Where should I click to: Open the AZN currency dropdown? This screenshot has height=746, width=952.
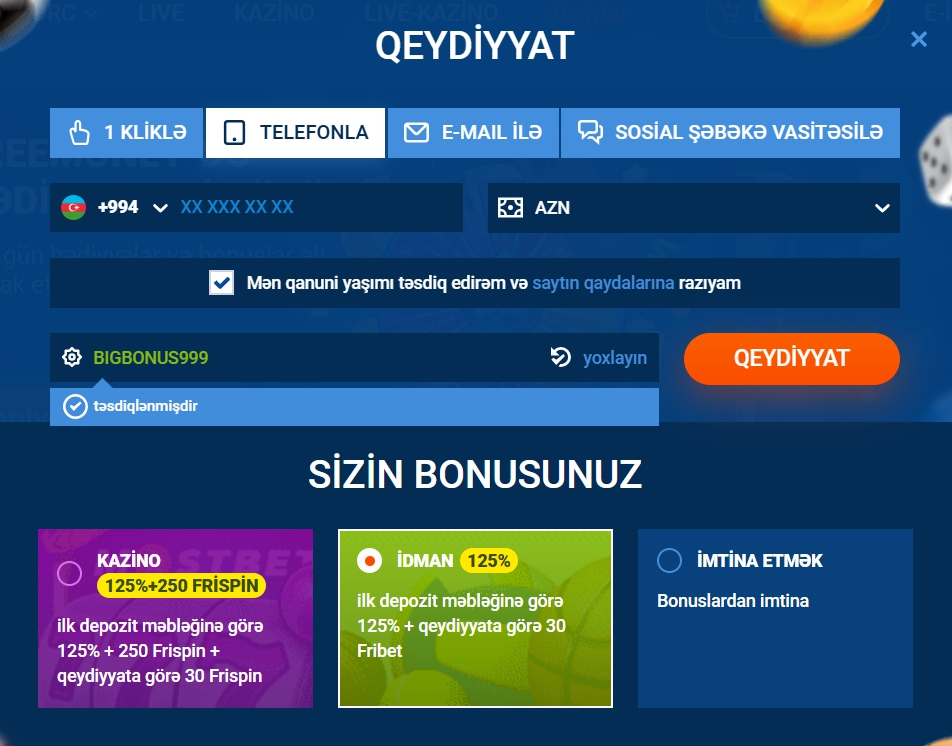point(694,208)
